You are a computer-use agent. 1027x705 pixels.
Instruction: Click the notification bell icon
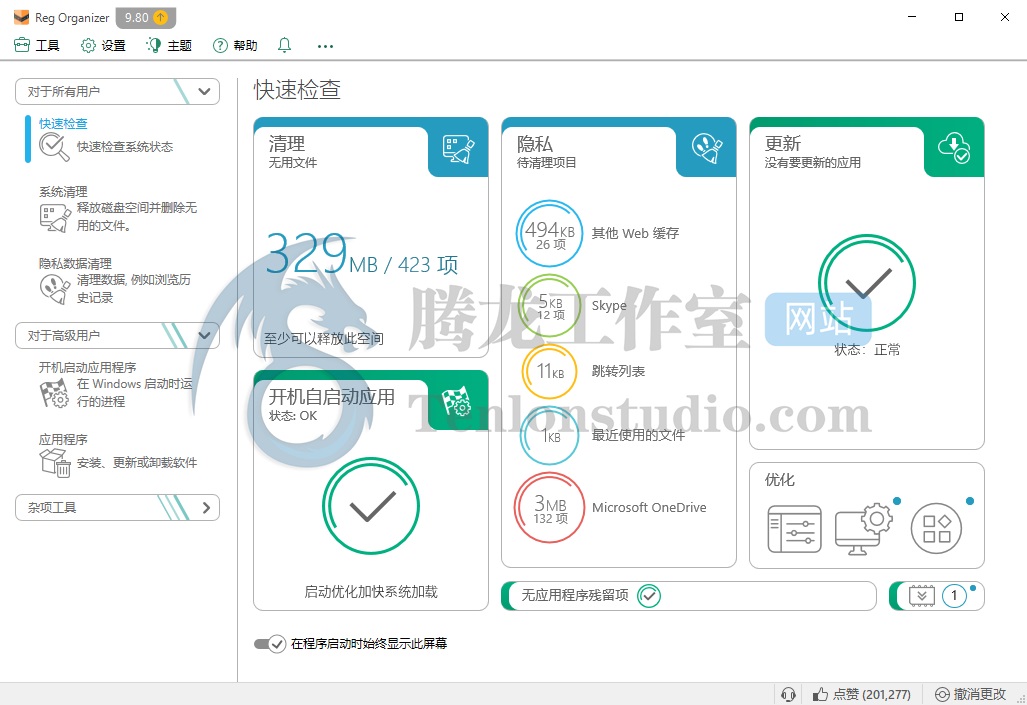[285, 45]
